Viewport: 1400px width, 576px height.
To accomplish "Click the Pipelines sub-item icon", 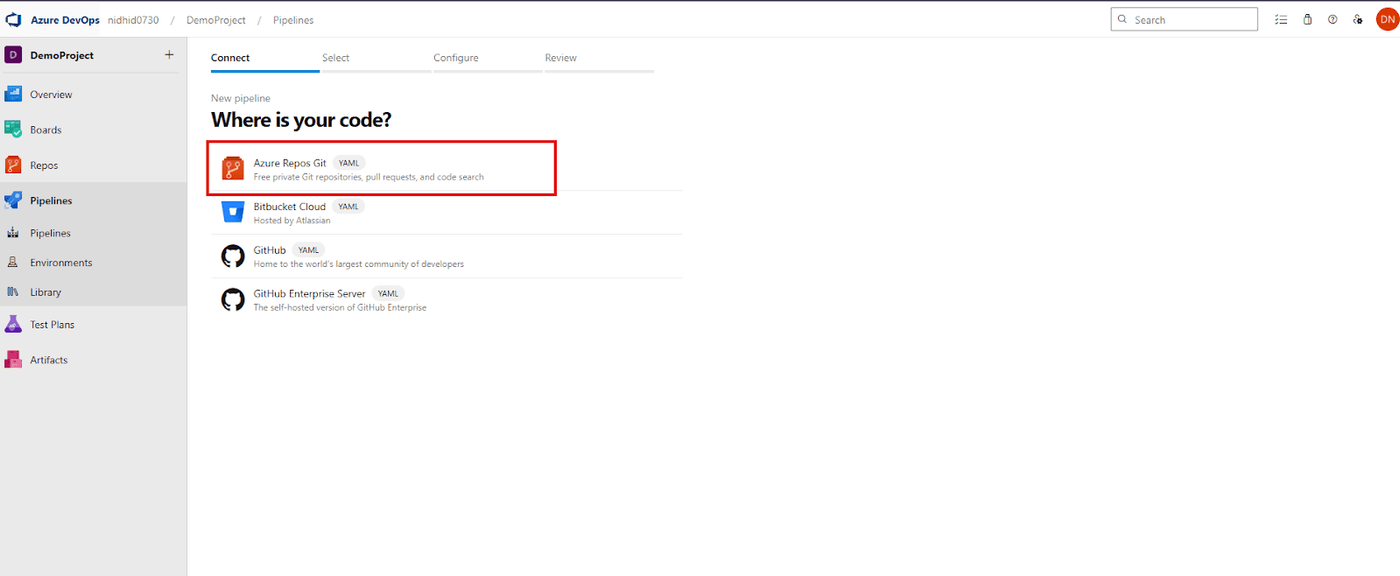I will 13,233.
